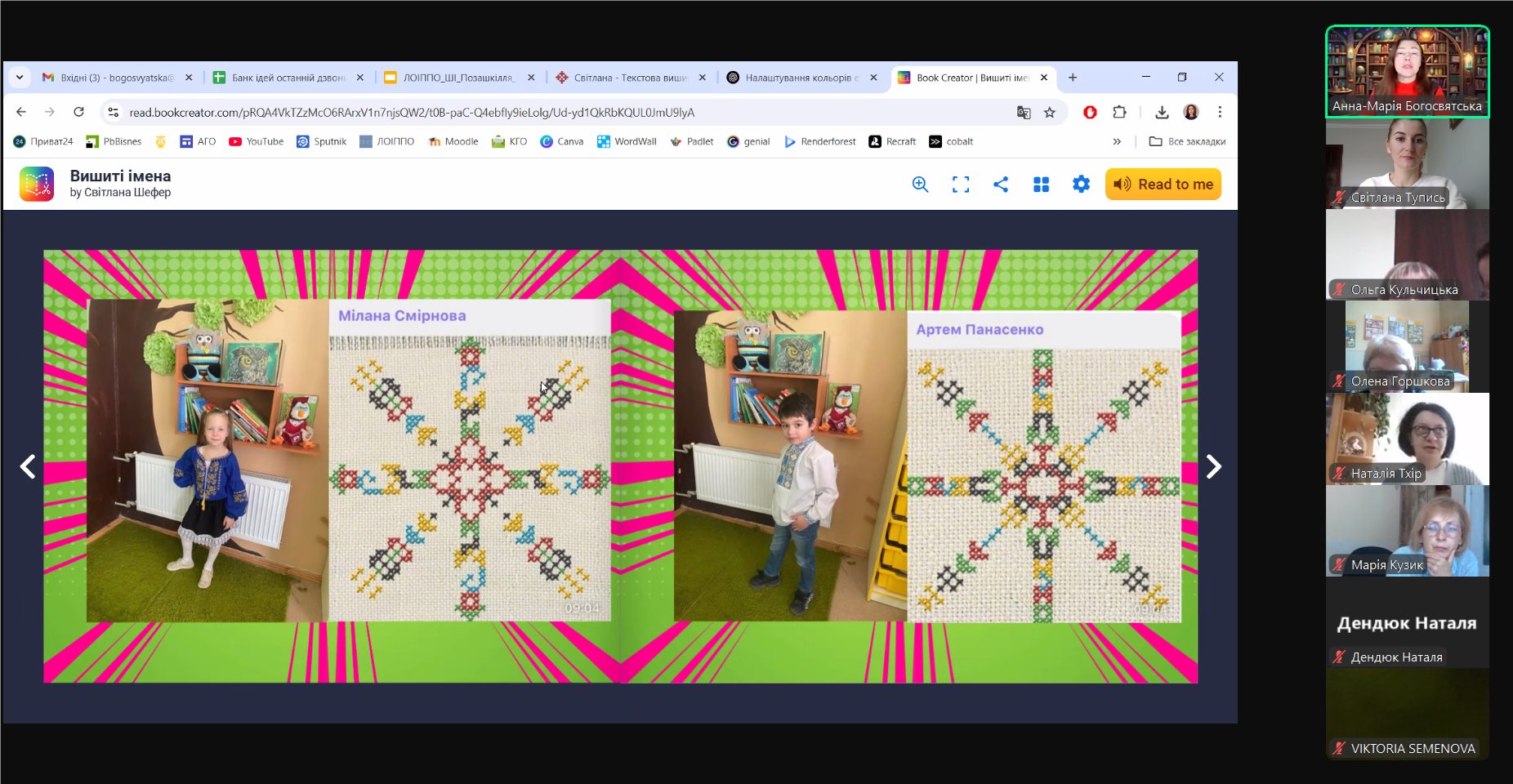The width and height of the screenshot is (1513, 784).
Task: Open browser downloads icon
Action: (x=1162, y=113)
